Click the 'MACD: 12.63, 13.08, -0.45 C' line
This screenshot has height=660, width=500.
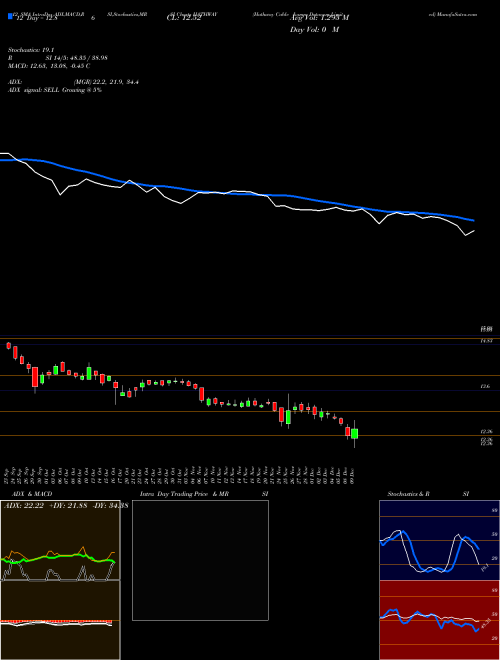(x=49, y=66)
